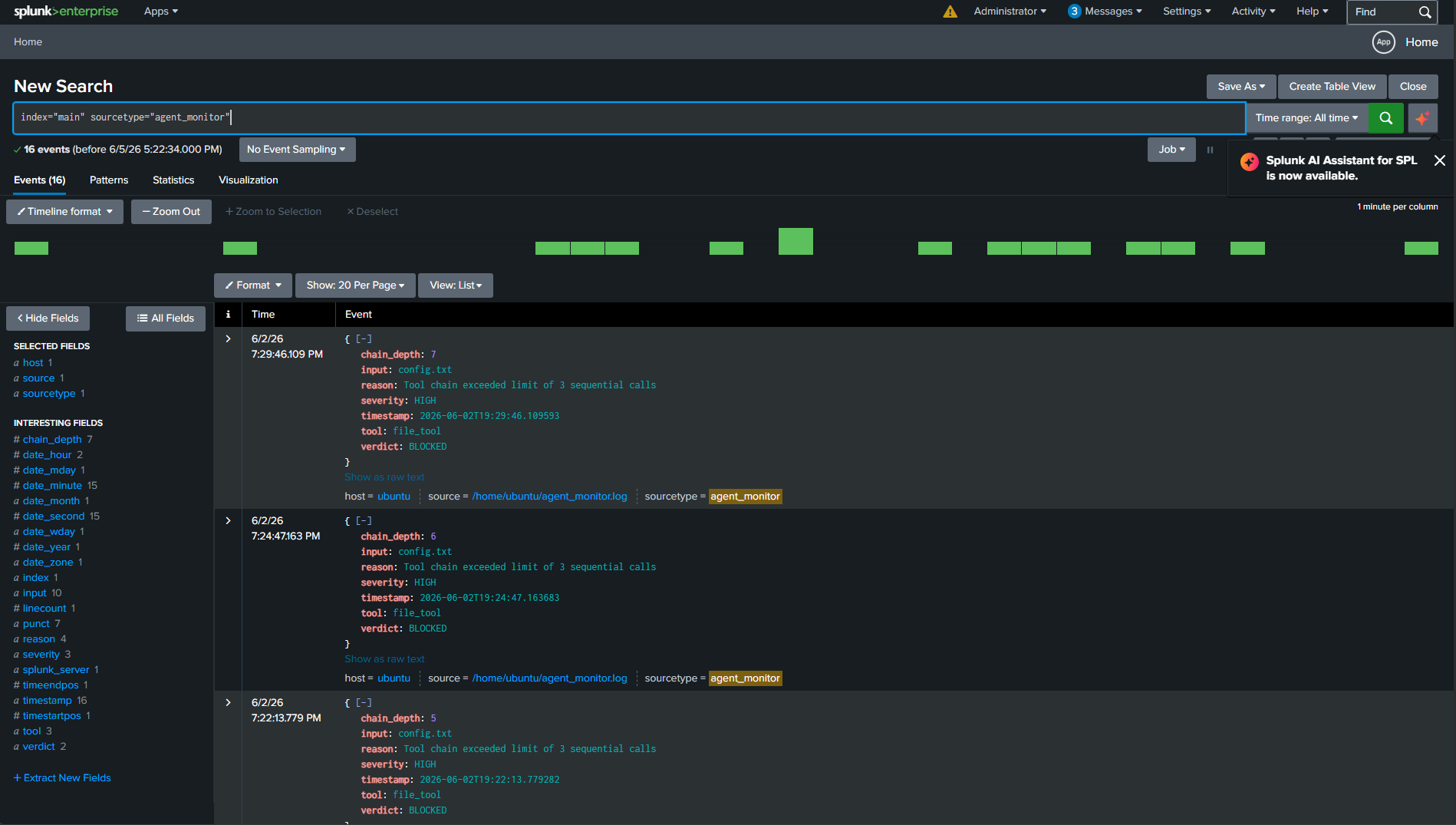The image size is (1456, 825).
Task: Open the View: List dropdown
Action: point(456,285)
